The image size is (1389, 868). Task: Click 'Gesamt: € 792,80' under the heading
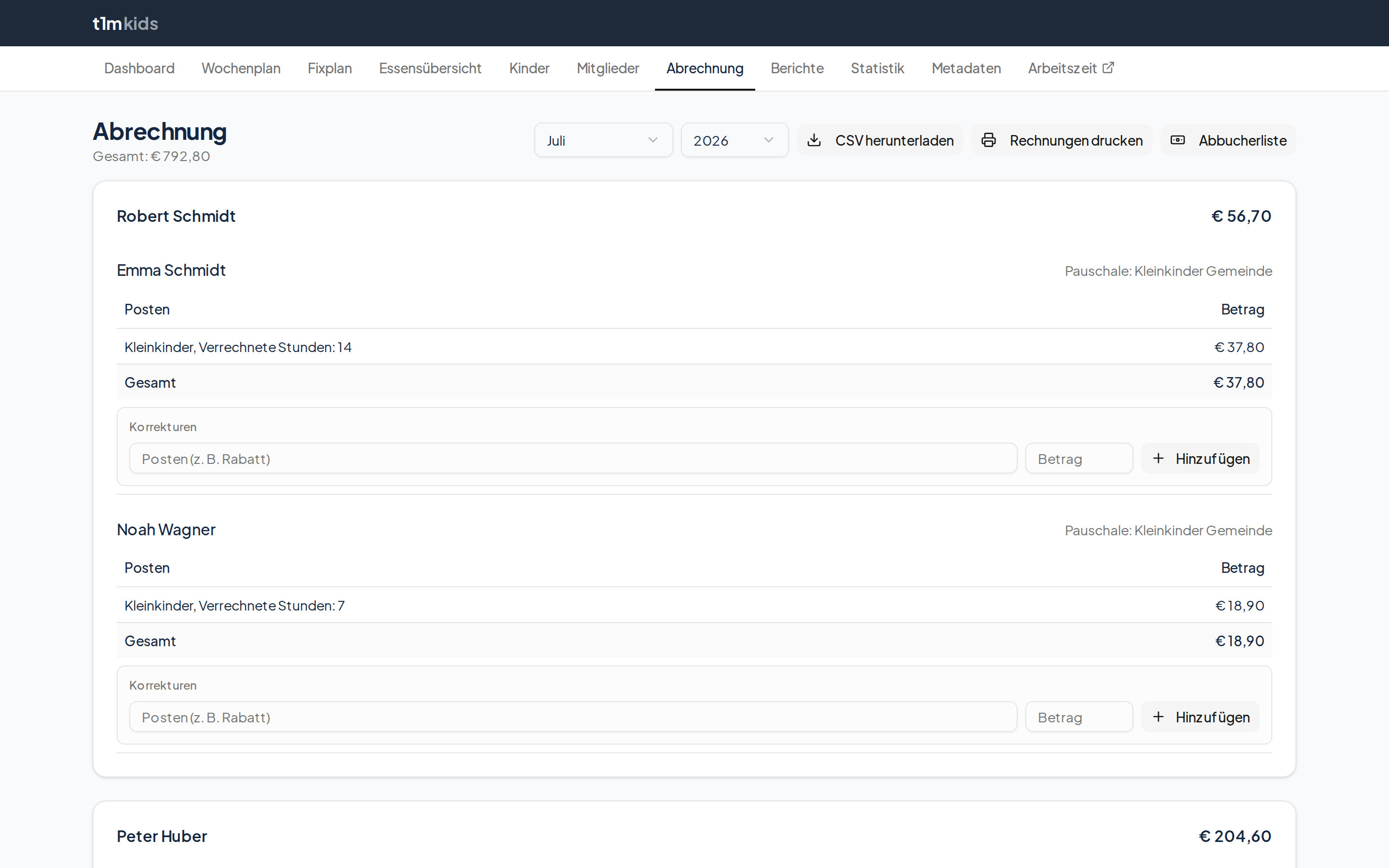(151, 156)
